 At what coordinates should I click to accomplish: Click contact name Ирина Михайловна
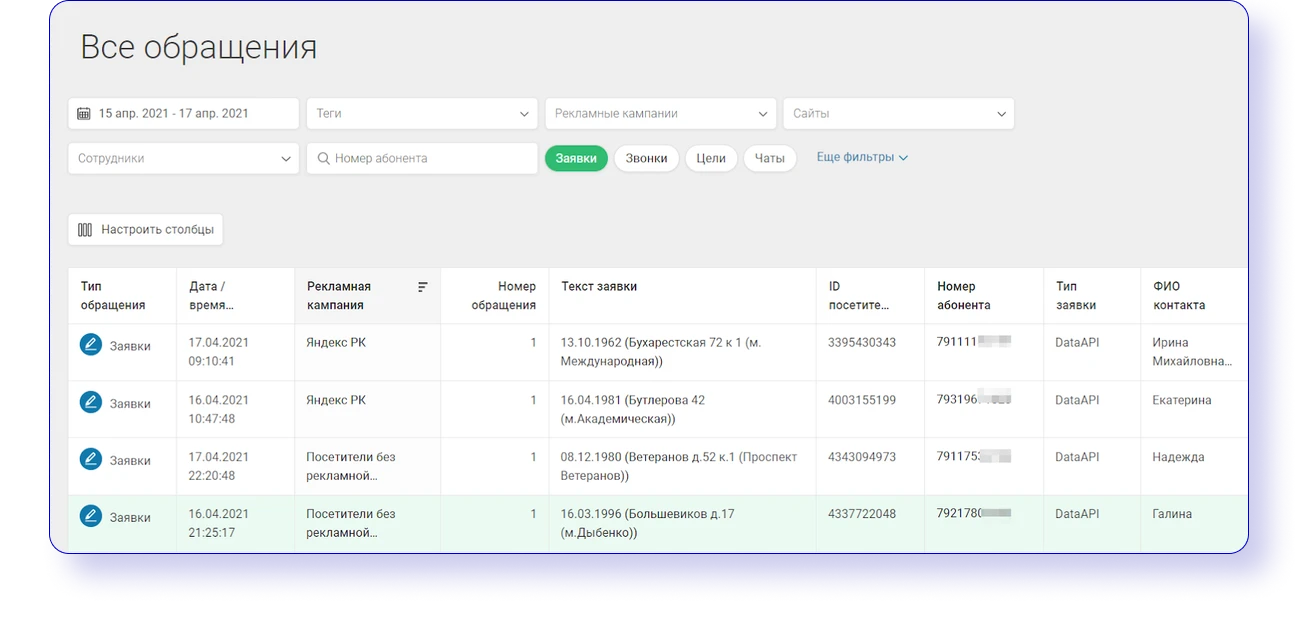pos(1192,352)
